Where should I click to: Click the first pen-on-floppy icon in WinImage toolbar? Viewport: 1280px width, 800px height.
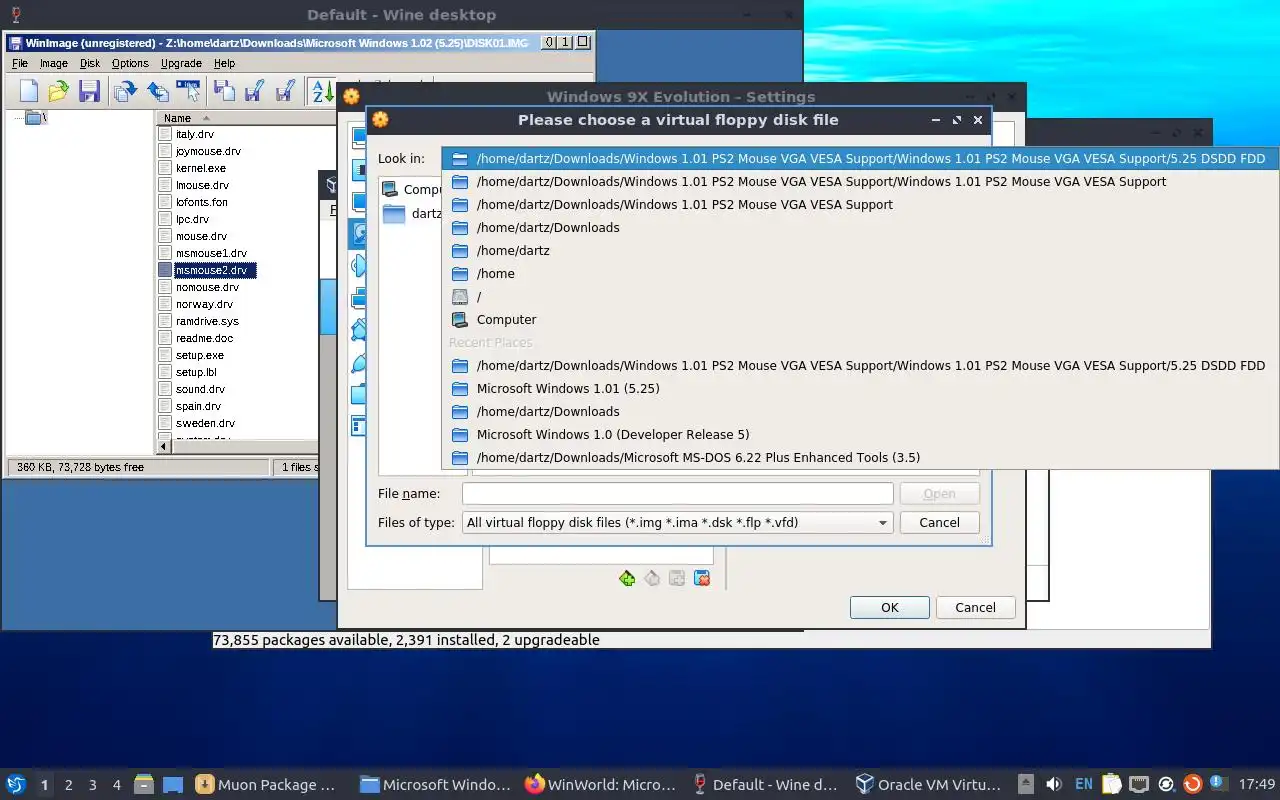pyautogui.click(x=254, y=92)
